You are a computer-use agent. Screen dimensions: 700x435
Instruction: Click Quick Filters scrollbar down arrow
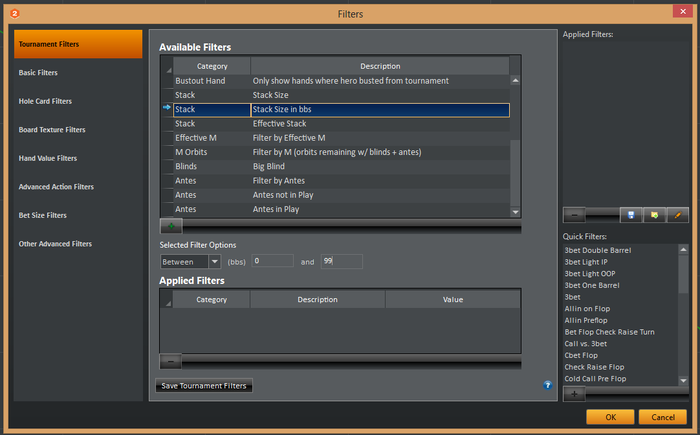click(x=683, y=381)
